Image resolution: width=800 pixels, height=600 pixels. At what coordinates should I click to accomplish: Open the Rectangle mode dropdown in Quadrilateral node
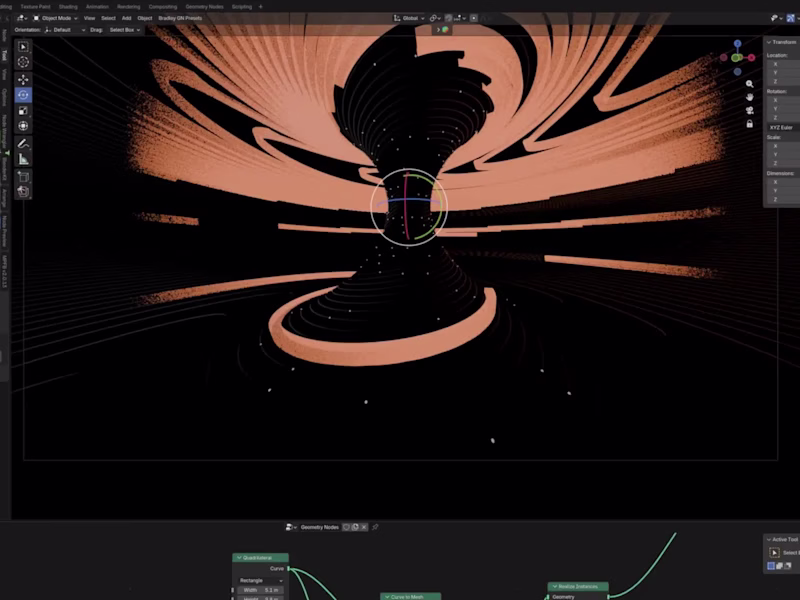point(261,581)
